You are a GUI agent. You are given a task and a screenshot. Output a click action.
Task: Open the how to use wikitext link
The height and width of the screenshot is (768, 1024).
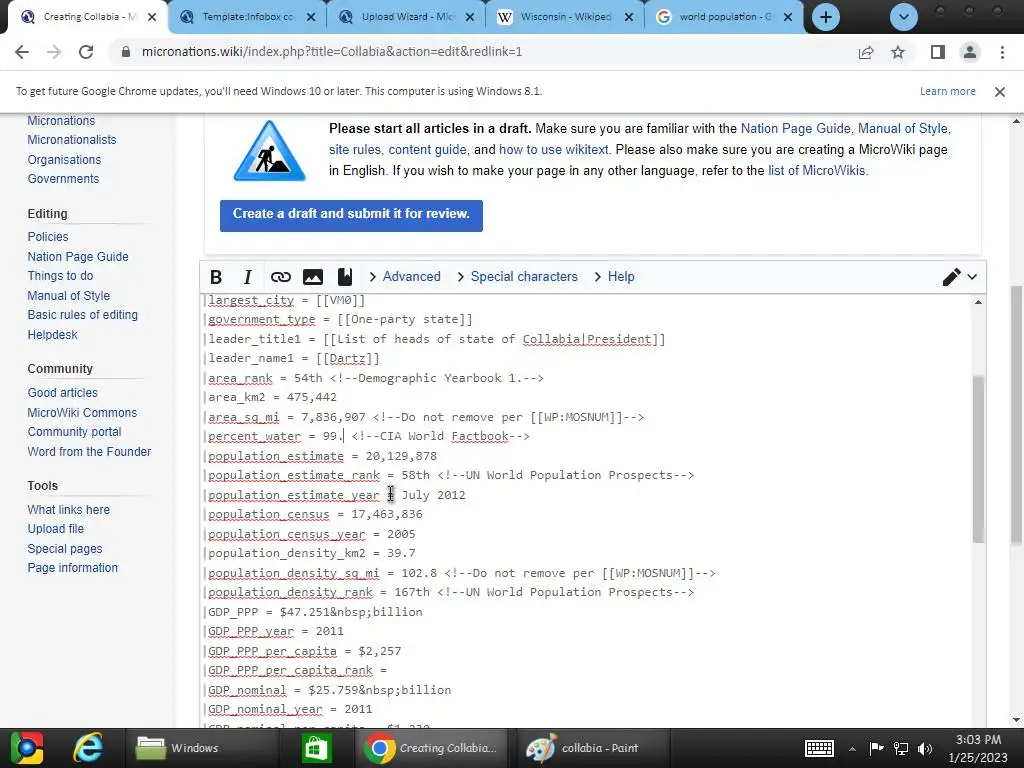click(x=553, y=150)
